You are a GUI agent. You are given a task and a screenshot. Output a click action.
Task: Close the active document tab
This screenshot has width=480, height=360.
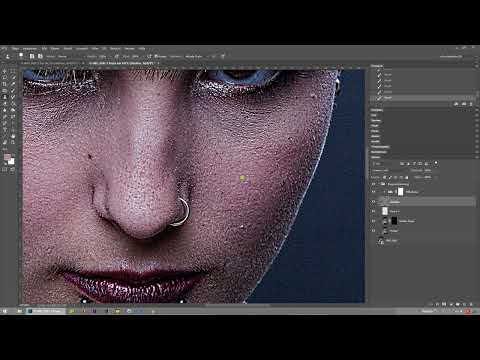point(158,63)
